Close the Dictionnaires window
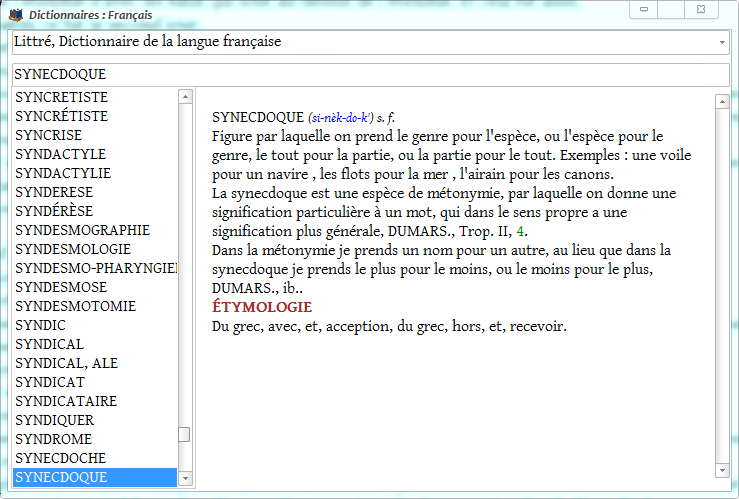Screen dimensions: 739x499 (701, 9)
